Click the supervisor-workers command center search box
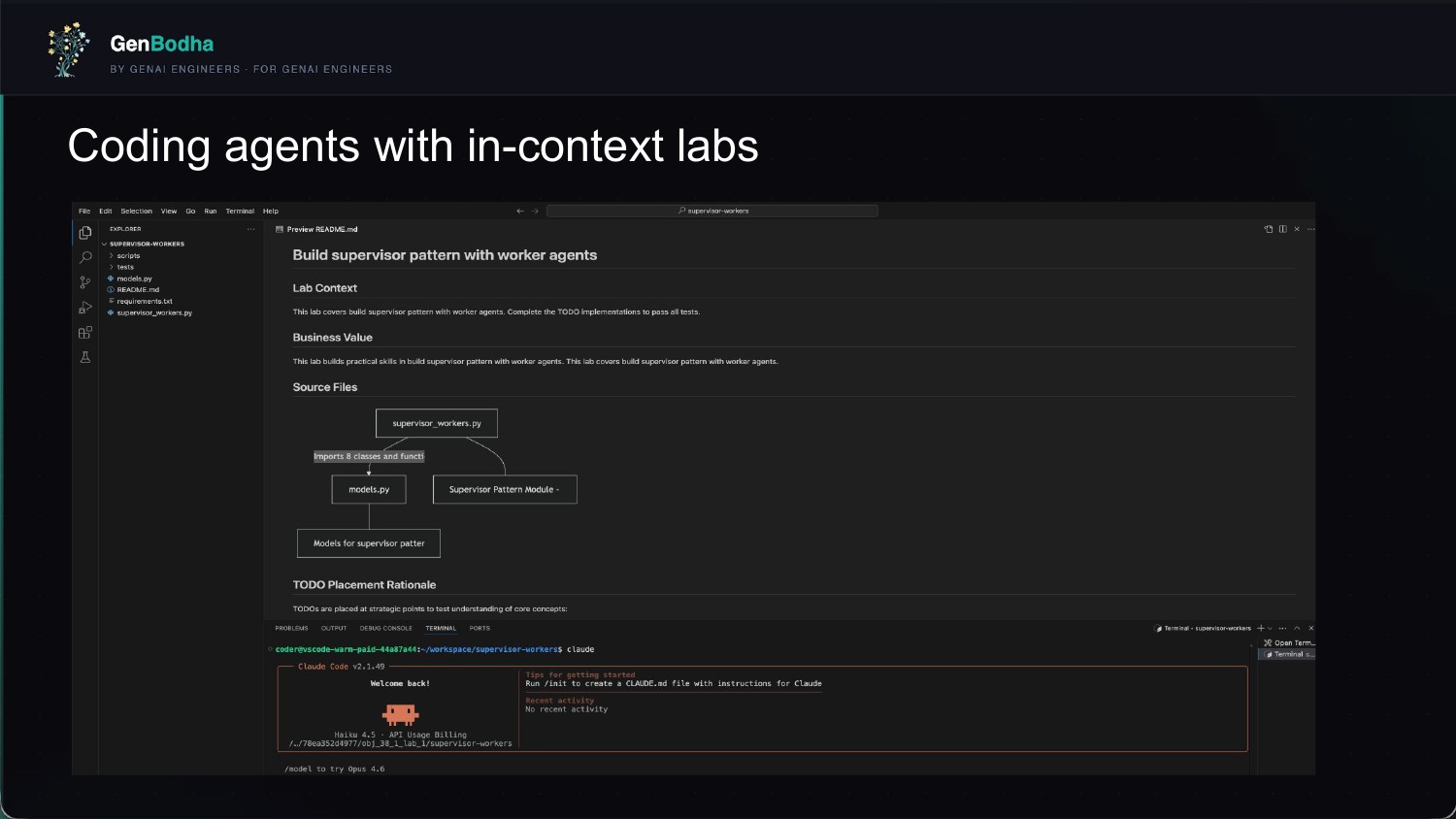 [712, 211]
